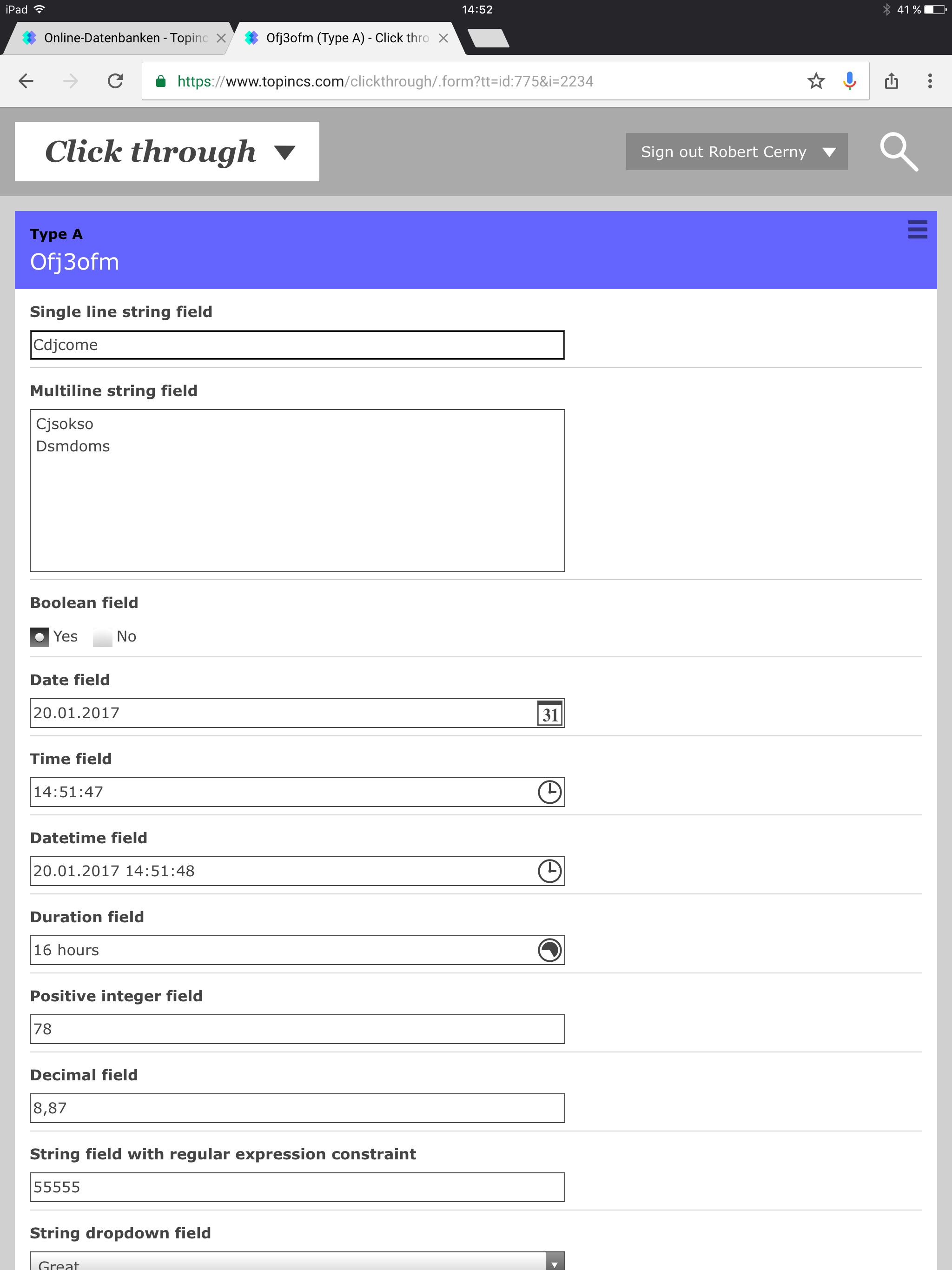Reload the page
952x1270 pixels.
tap(115, 81)
